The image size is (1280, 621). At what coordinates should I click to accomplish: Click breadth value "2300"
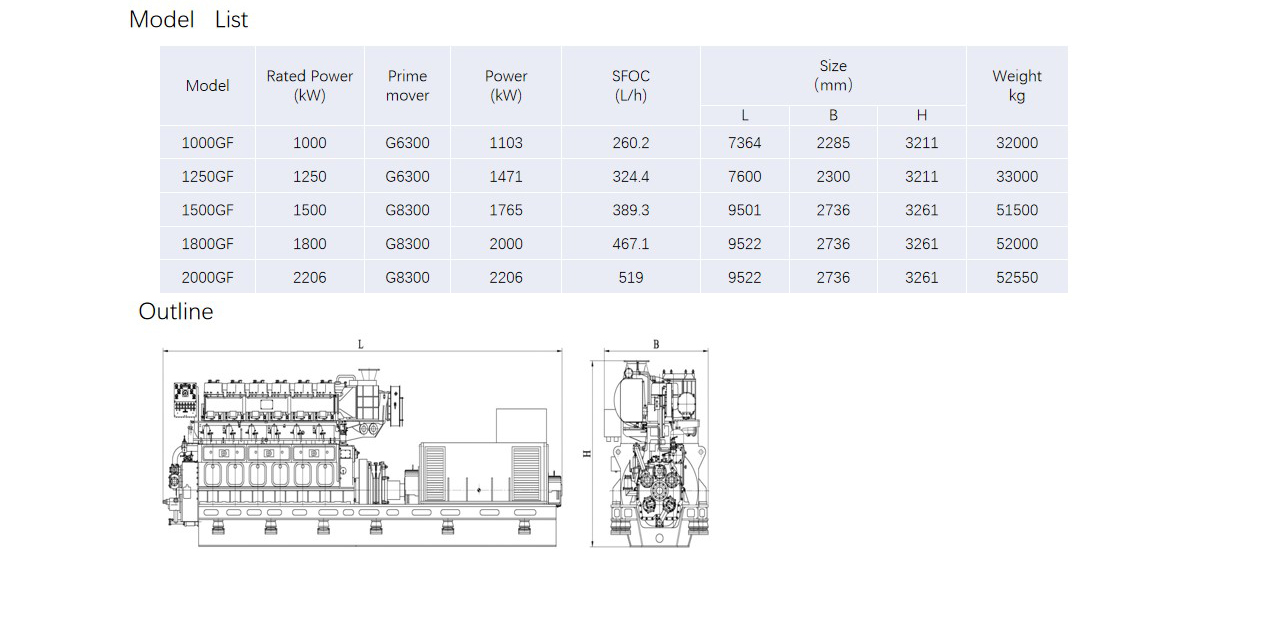(x=833, y=177)
